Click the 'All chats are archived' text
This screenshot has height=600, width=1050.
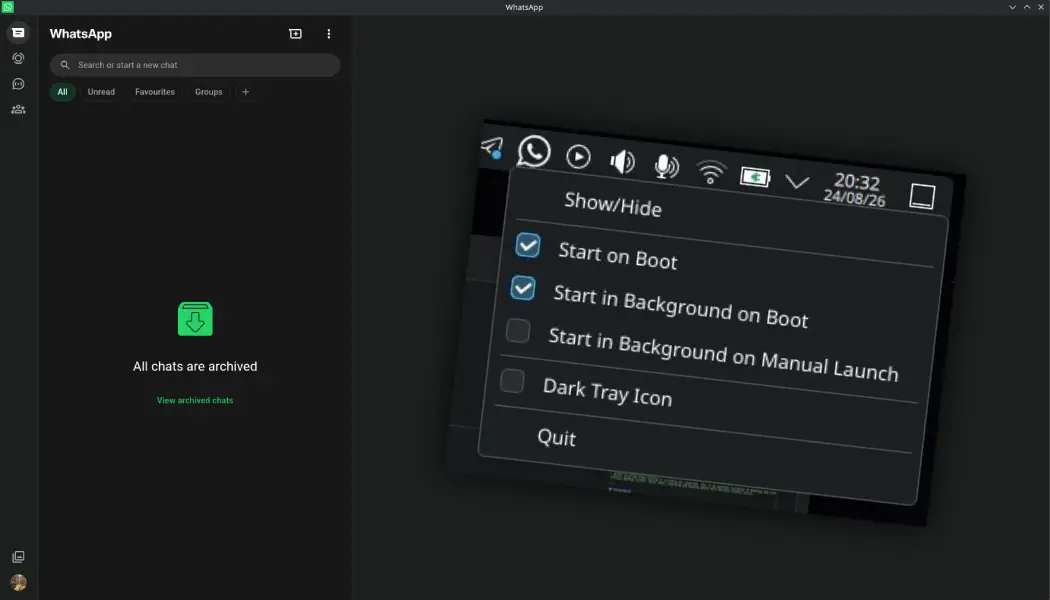tap(195, 366)
